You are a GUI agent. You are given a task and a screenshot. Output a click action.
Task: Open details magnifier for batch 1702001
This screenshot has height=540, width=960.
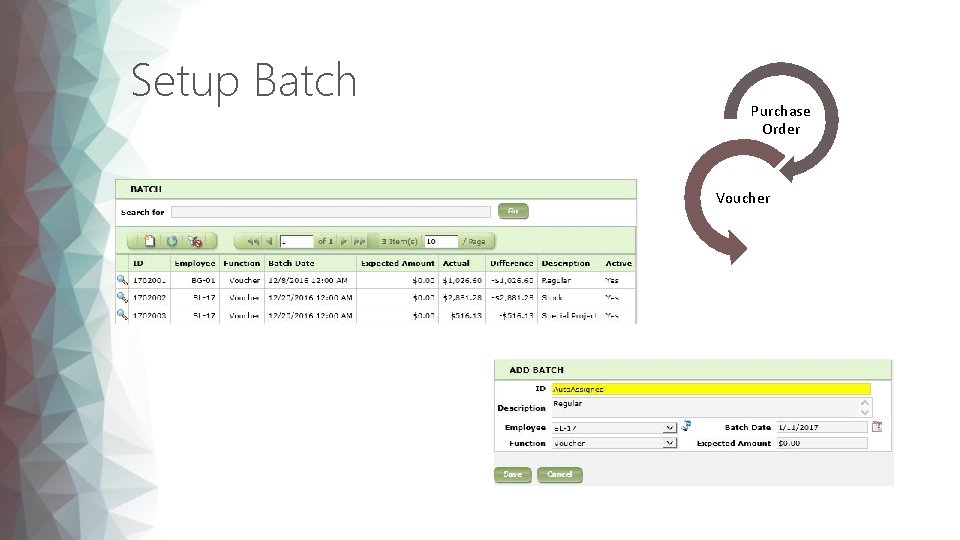122,280
